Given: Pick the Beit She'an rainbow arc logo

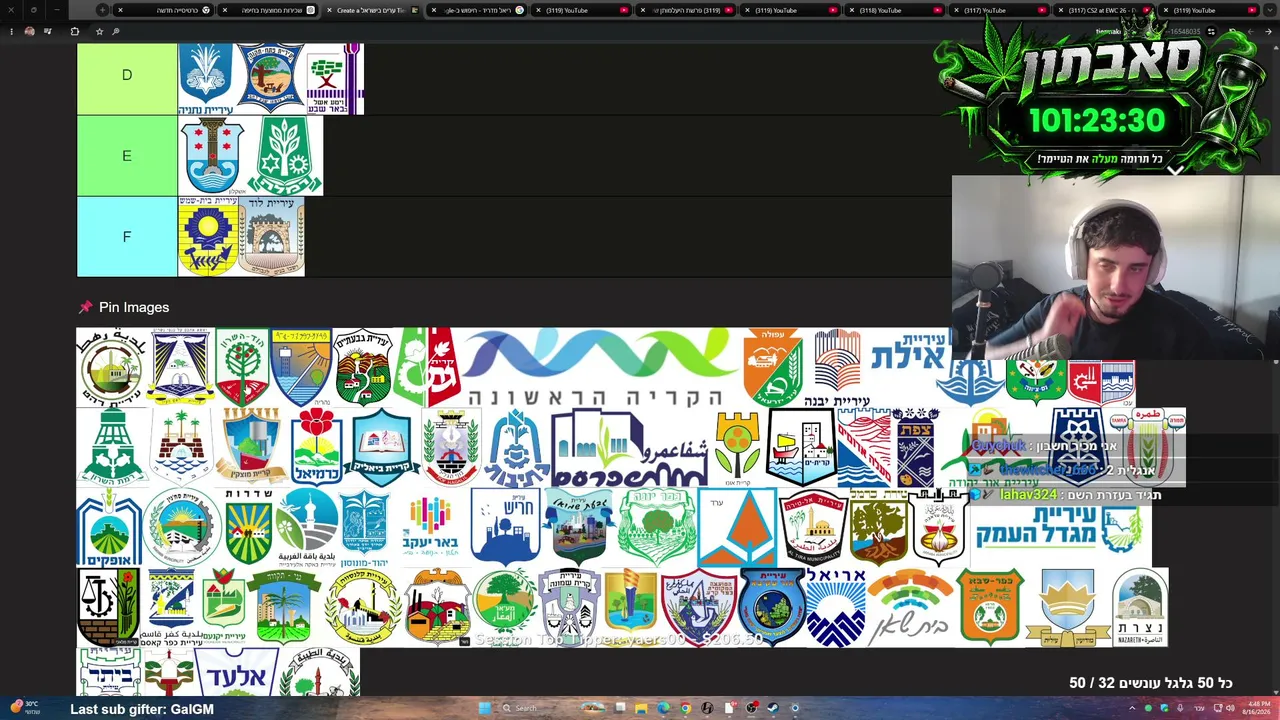Looking at the screenshot, I should coord(910,607).
